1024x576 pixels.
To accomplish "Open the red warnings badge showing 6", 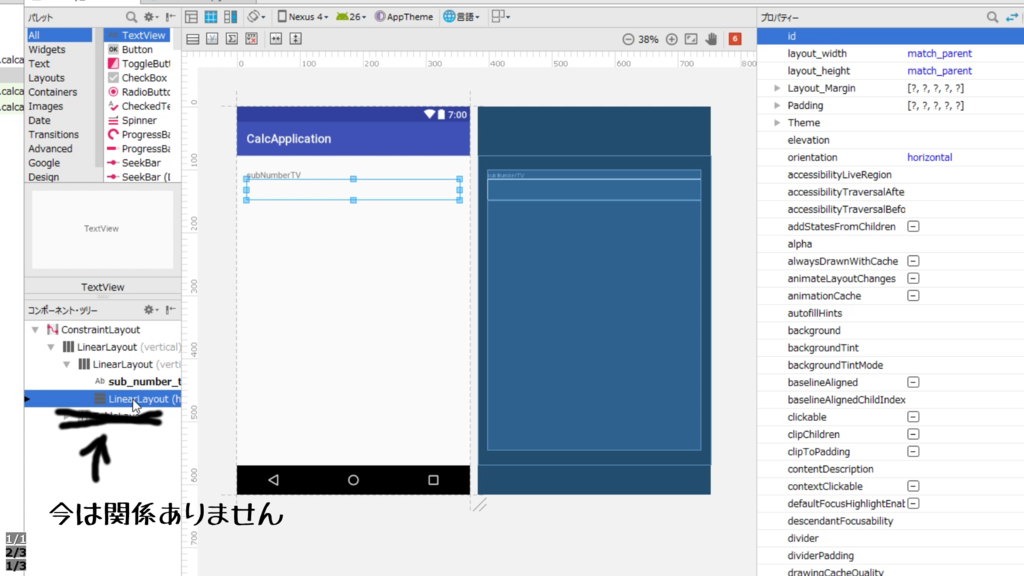I will [x=735, y=39].
